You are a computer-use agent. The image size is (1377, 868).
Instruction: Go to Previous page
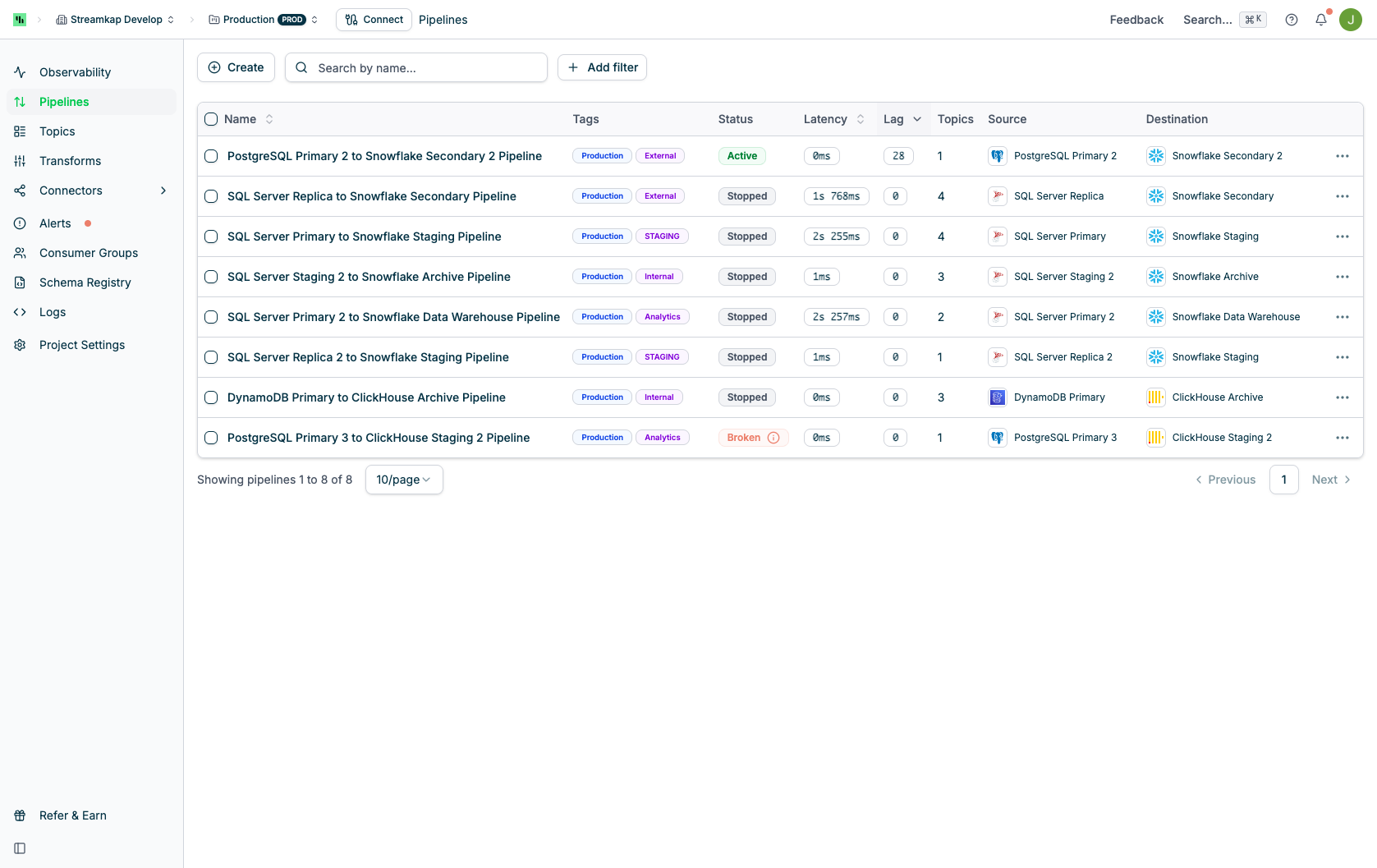pyautogui.click(x=1225, y=480)
